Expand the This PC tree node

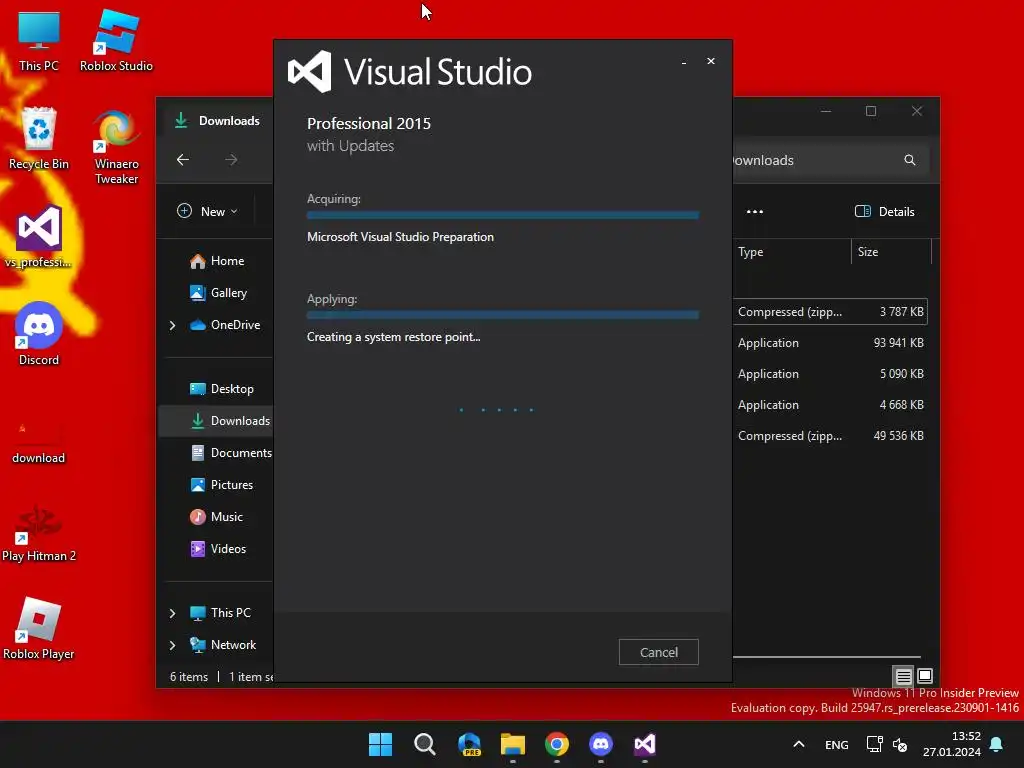click(172, 613)
